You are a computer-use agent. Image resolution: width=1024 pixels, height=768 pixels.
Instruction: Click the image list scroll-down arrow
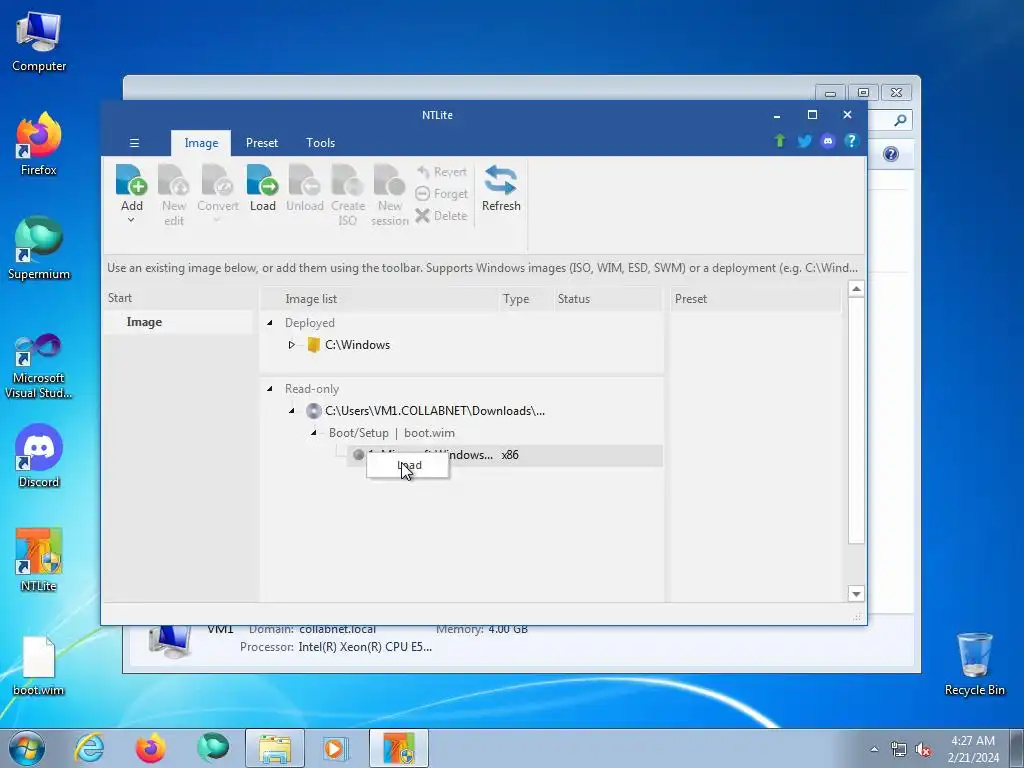856,594
